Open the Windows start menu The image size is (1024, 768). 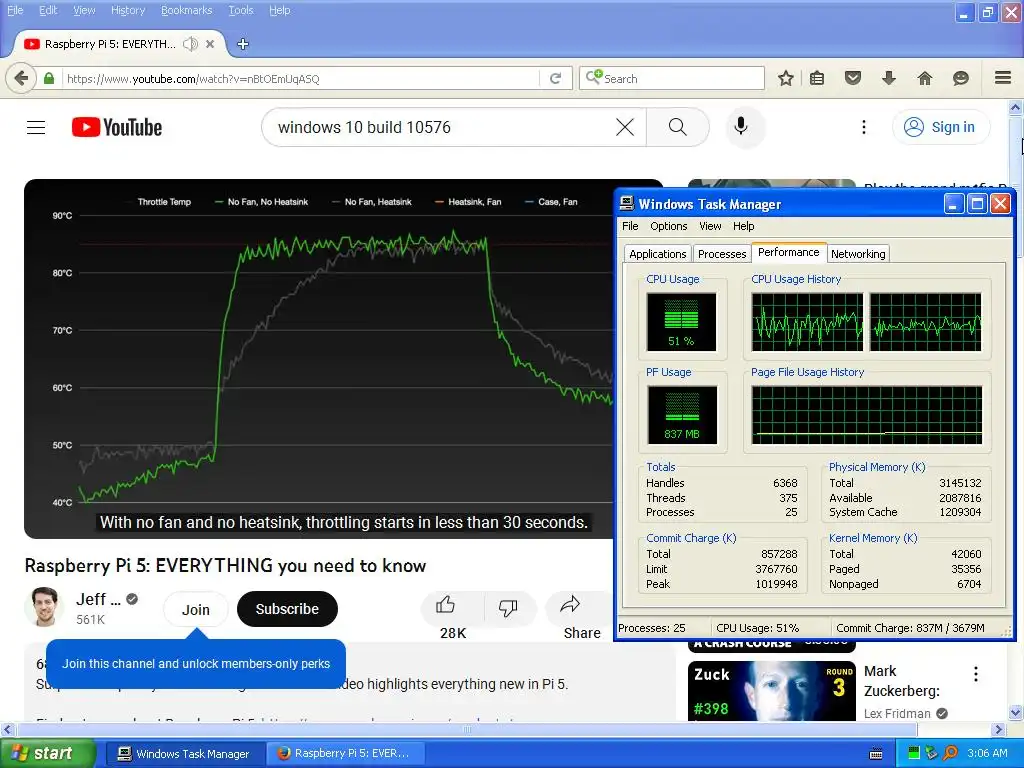tap(47, 753)
